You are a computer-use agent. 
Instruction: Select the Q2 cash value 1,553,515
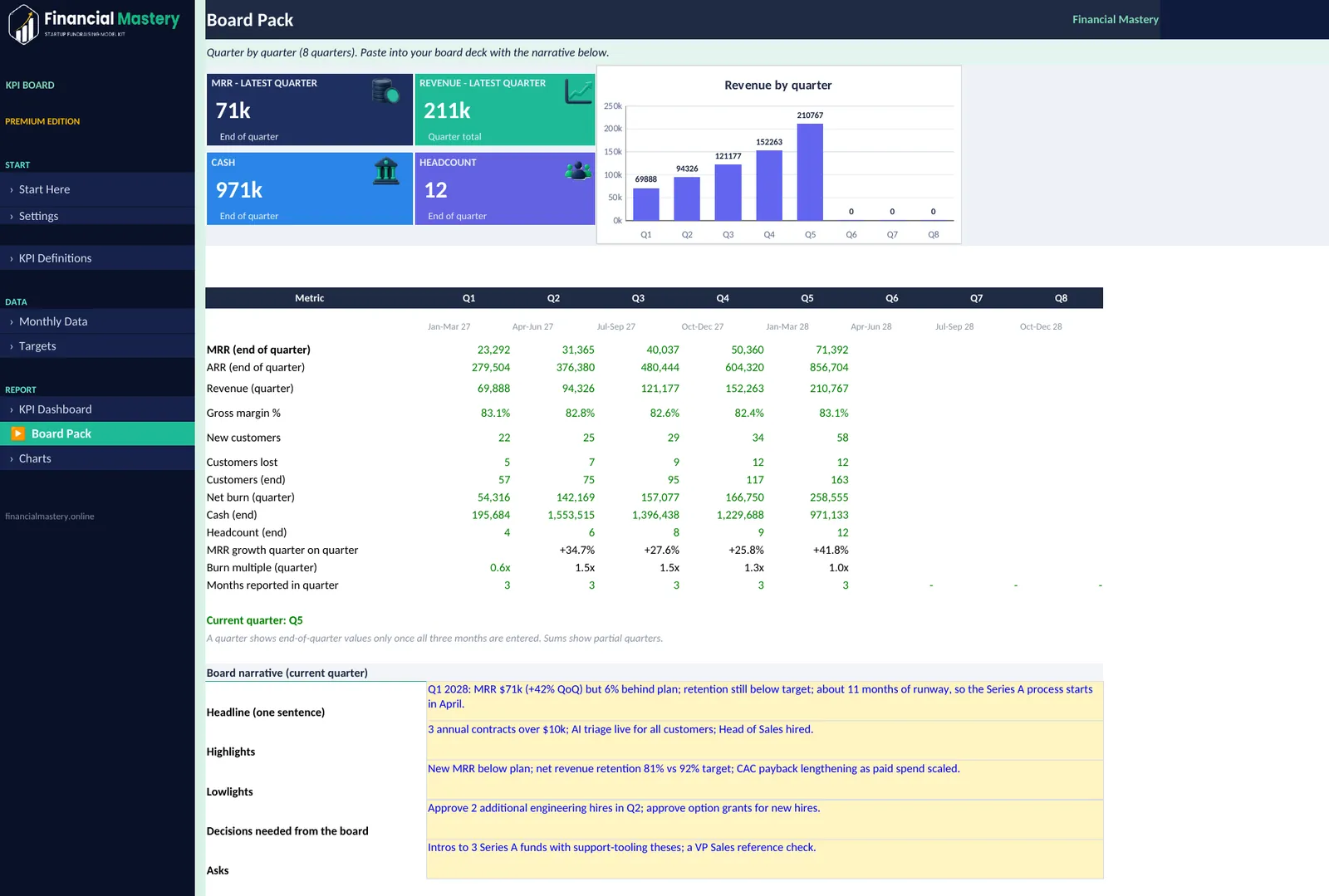tap(571, 515)
